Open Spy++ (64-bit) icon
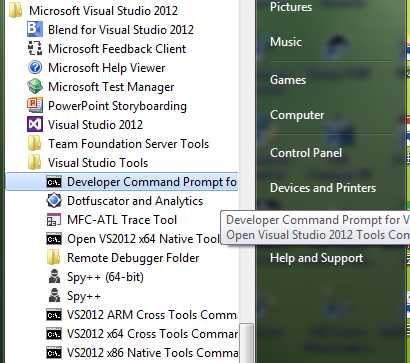Screen dimensions: 410x363 pyautogui.click(x=54, y=277)
